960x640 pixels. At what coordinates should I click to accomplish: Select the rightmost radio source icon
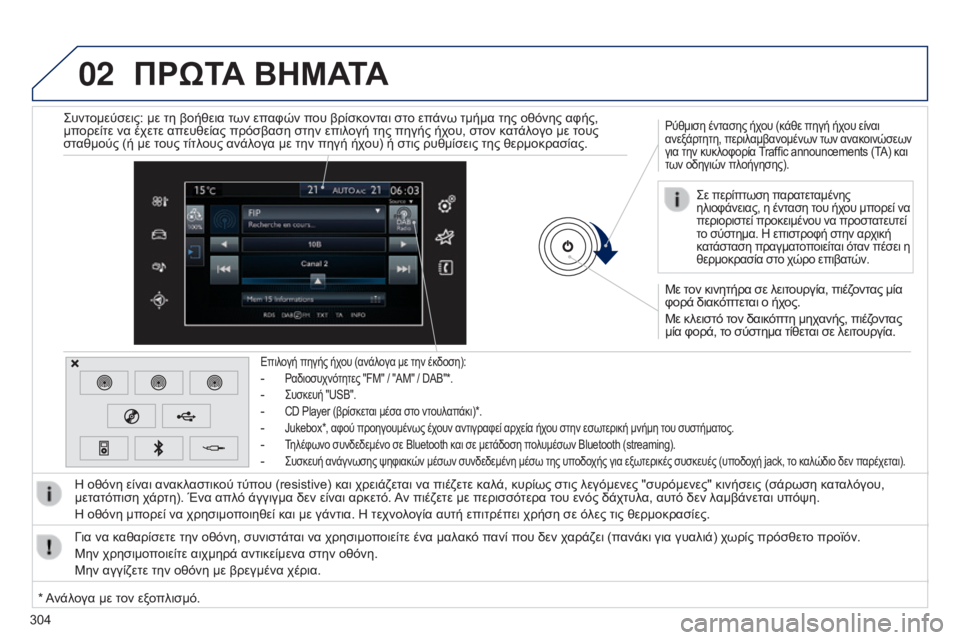click(x=214, y=383)
